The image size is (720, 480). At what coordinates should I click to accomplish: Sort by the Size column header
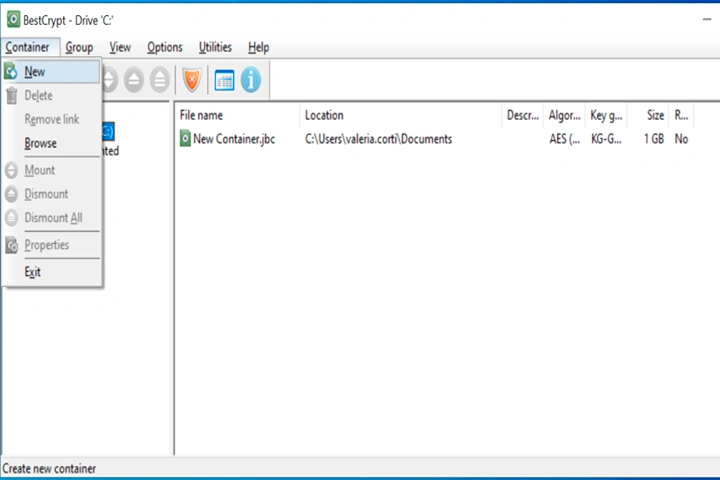click(x=648, y=115)
